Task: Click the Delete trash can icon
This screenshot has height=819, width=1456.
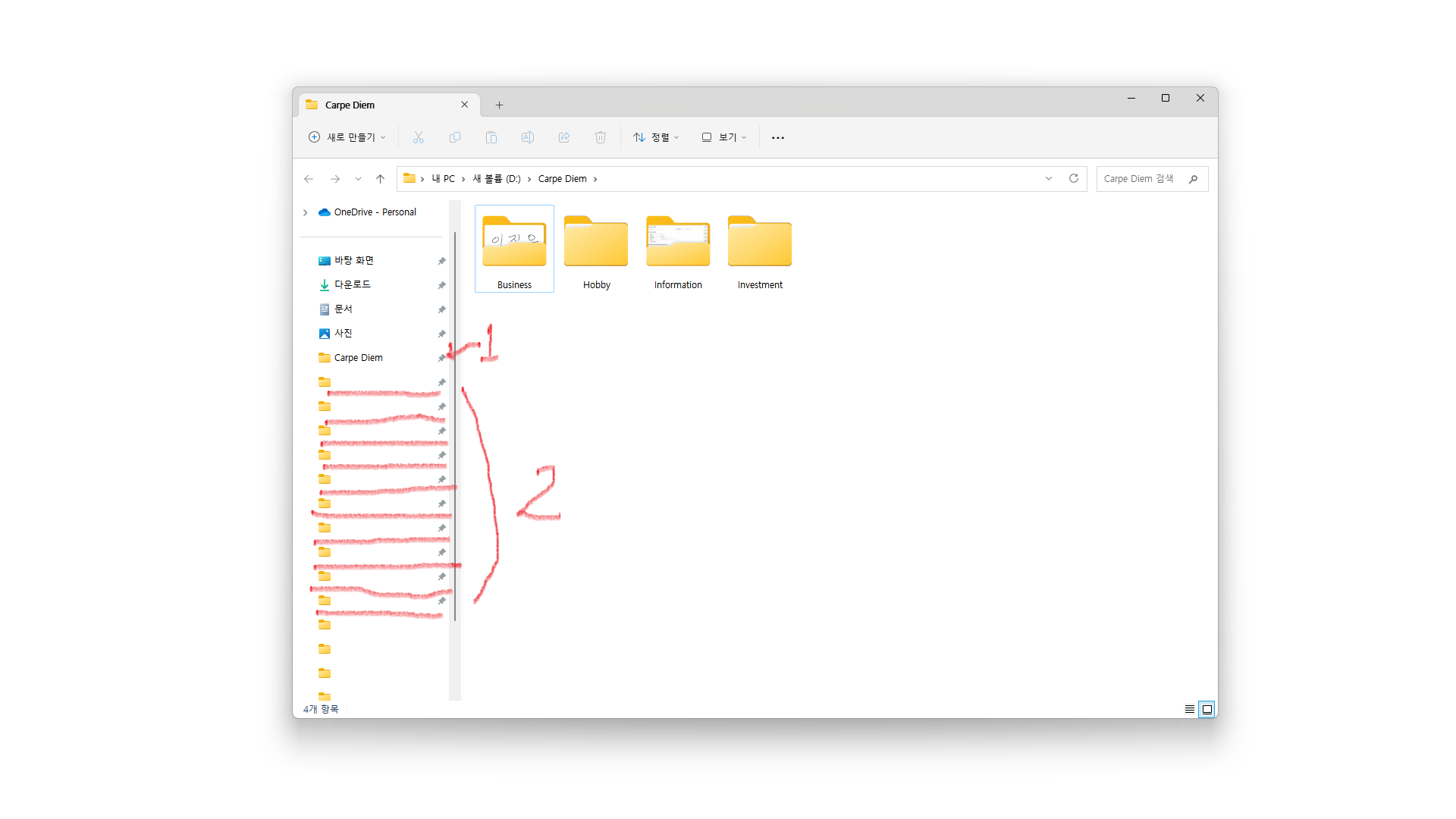Action: tap(601, 137)
